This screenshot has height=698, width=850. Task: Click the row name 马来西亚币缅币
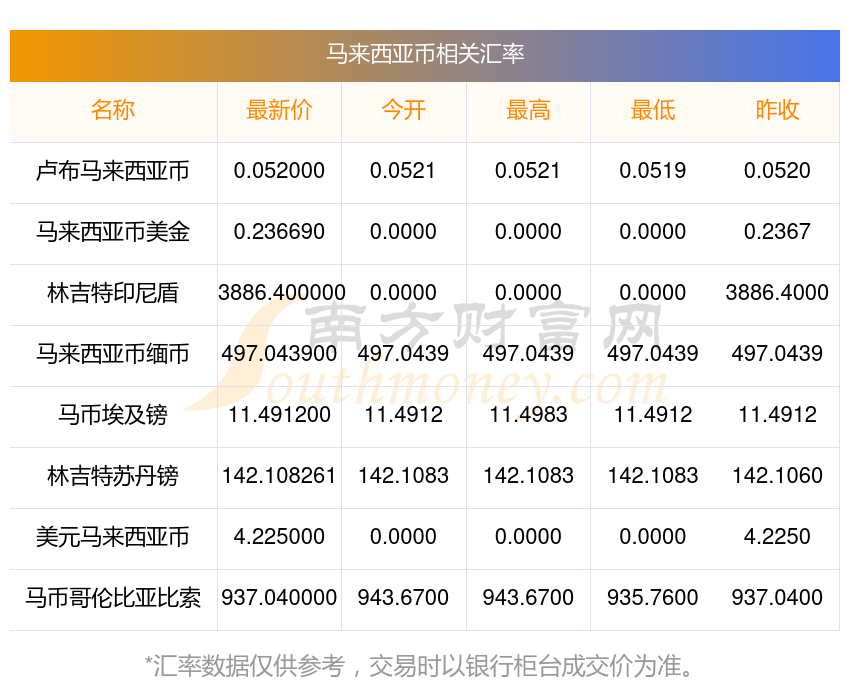tap(113, 354)
